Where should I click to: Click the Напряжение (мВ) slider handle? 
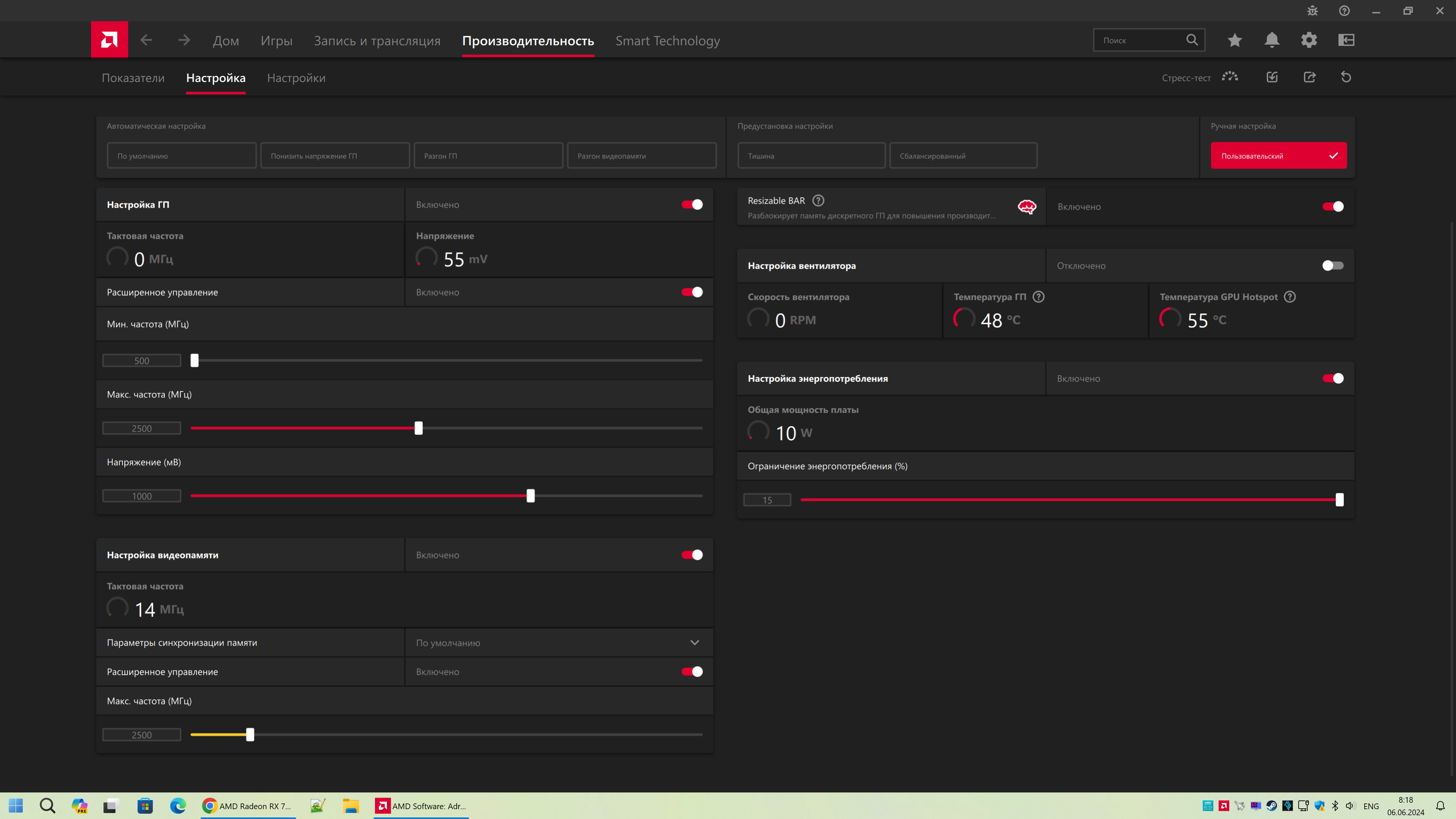(x=530, y=496)
